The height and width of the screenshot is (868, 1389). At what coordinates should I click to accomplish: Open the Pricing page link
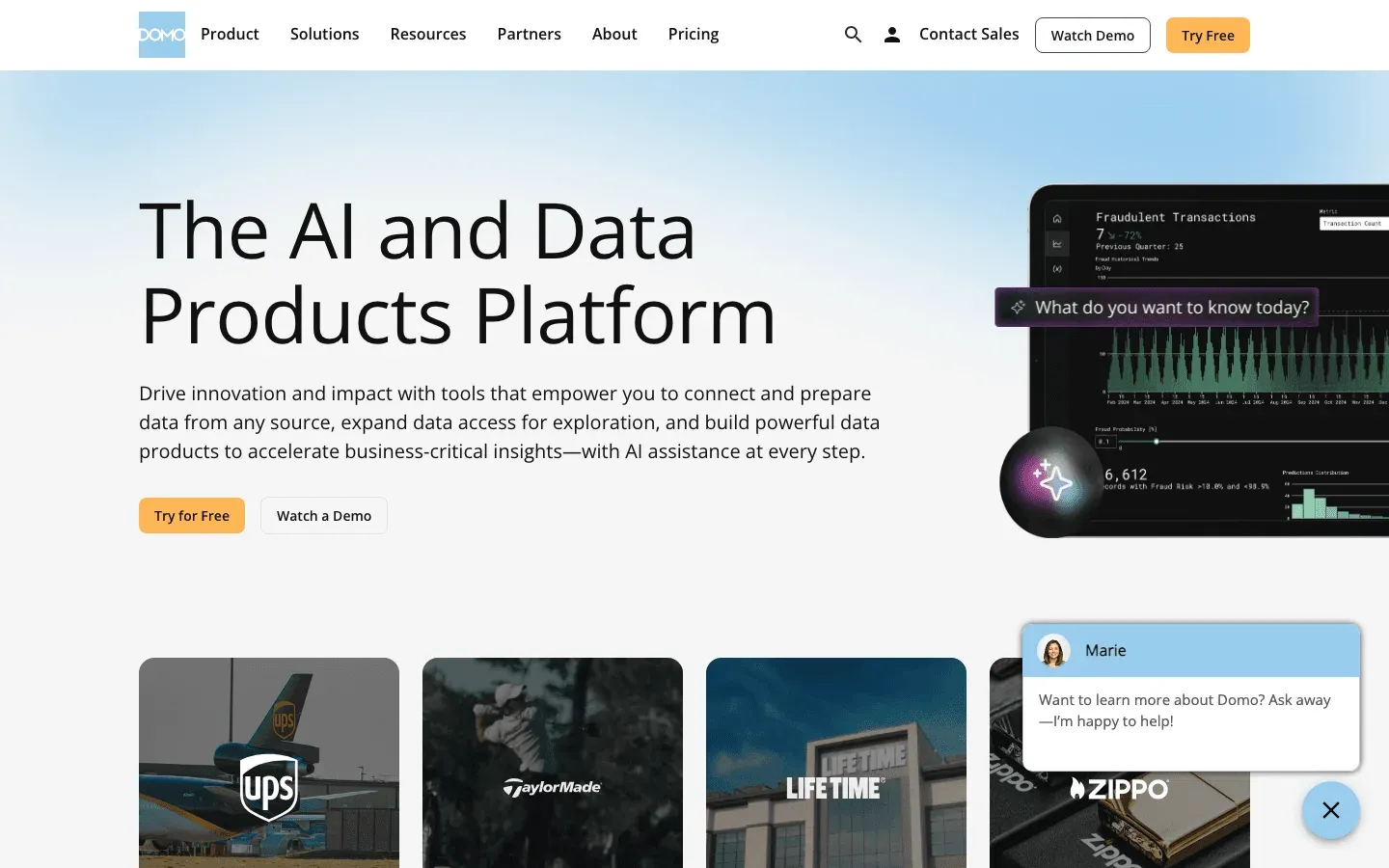(x=694, y=34)
